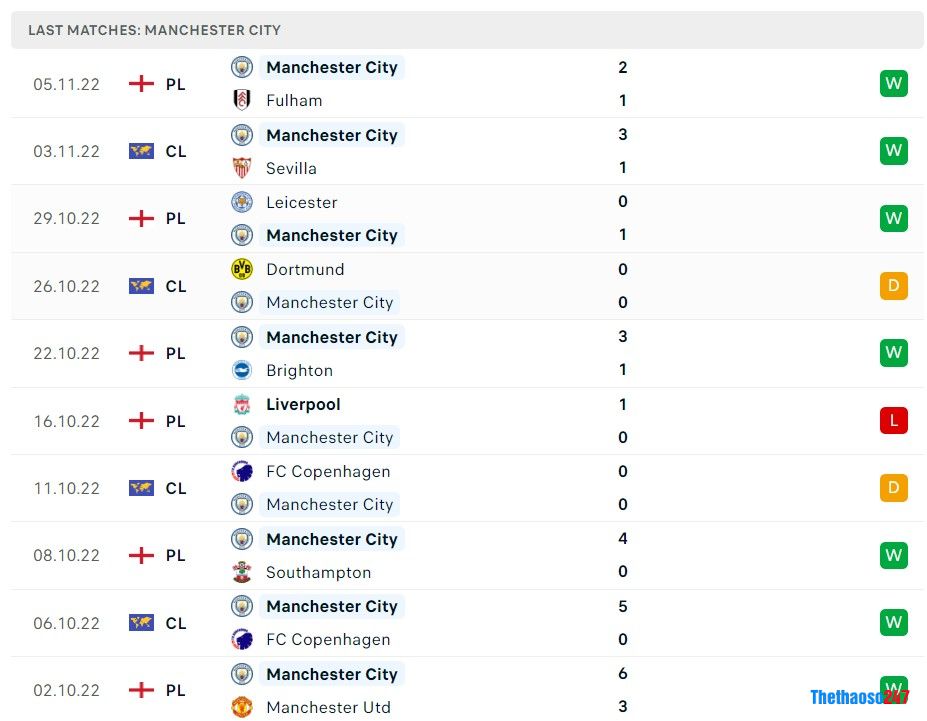
Task: Click the Fulham club crest icon
Action: 242,100
